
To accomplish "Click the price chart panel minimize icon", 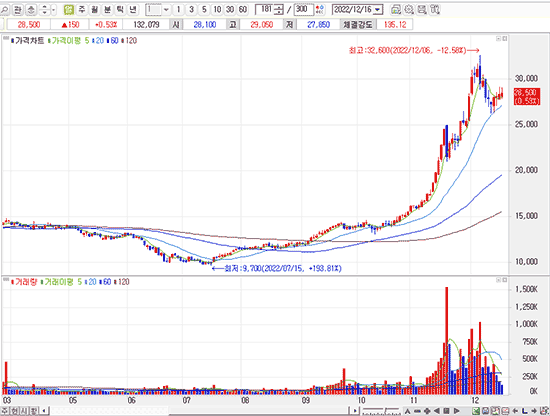I will point(498,39).
